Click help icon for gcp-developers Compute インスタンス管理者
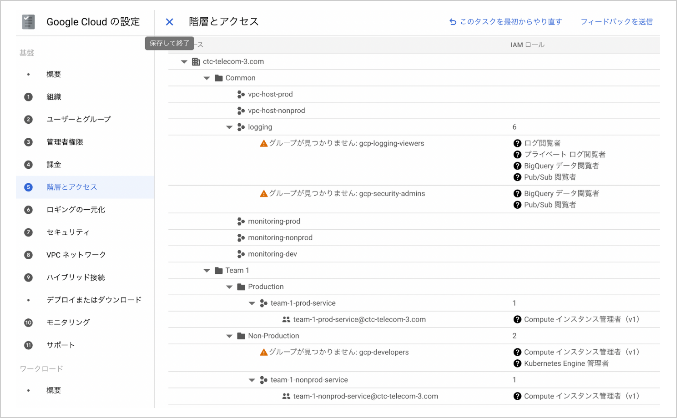Image resolution: width=677 pixels, height=418 pixels. click(x=517, y=352)
